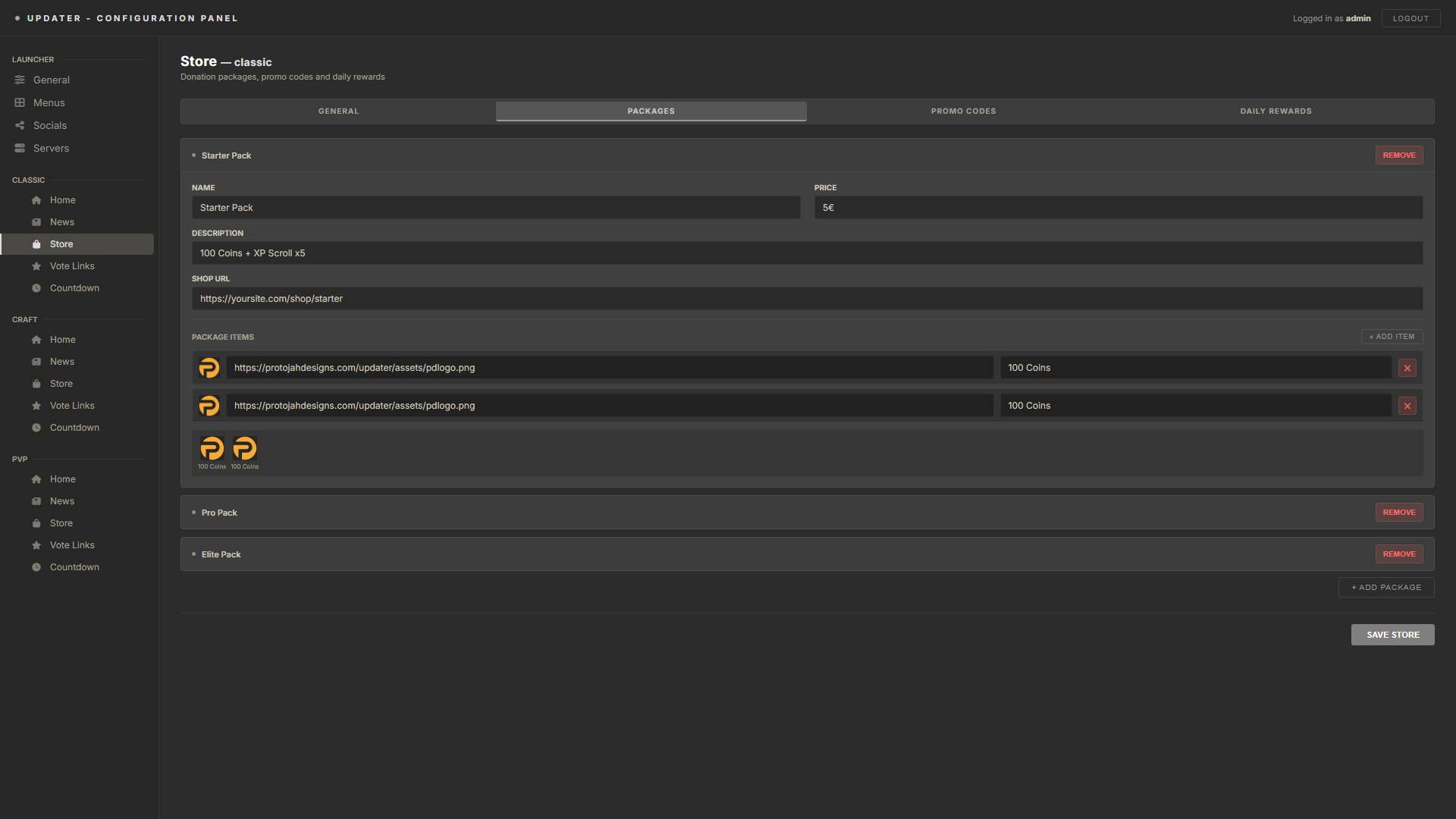Click the Add Package button
This screenshot has height=819, width=1456.
click(1386, 588)
